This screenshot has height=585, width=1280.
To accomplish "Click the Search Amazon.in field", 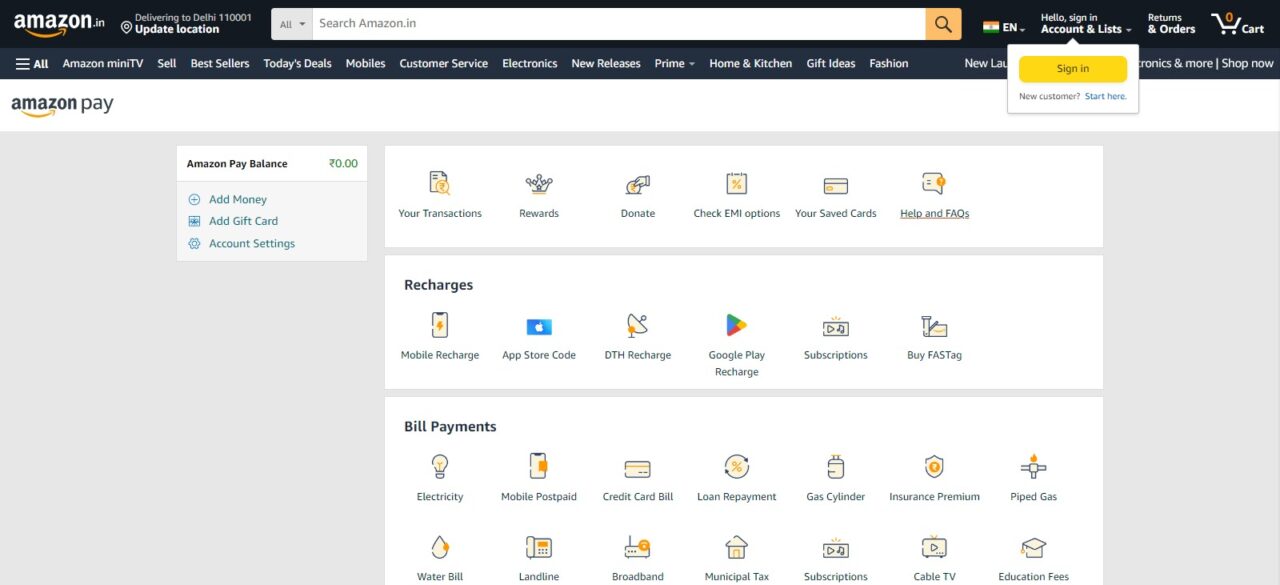I will tap(619, 24).
